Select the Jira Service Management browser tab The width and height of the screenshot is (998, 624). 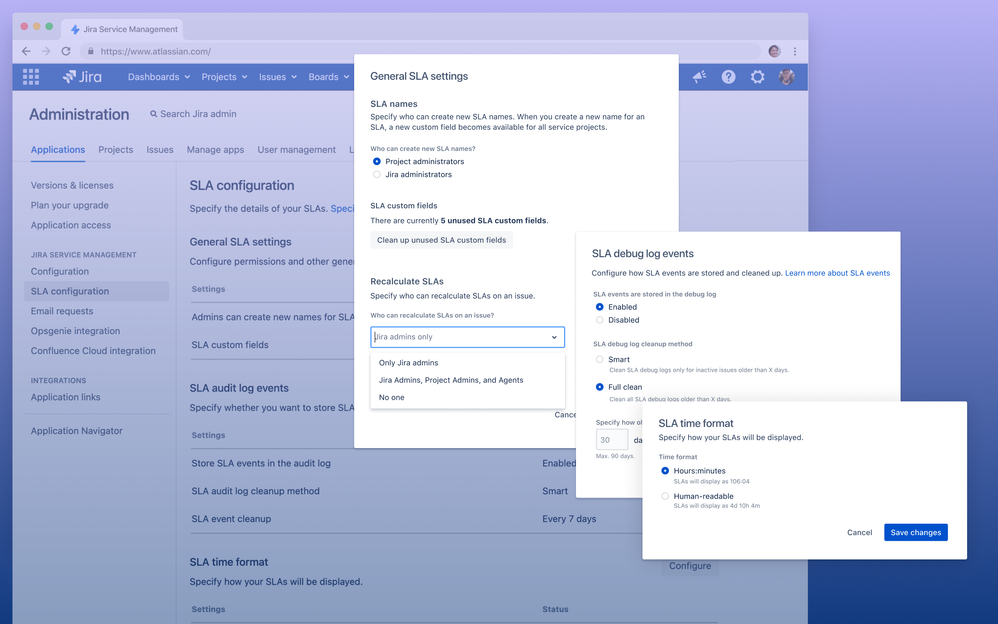pyautogui.click(x=123, y=29)
